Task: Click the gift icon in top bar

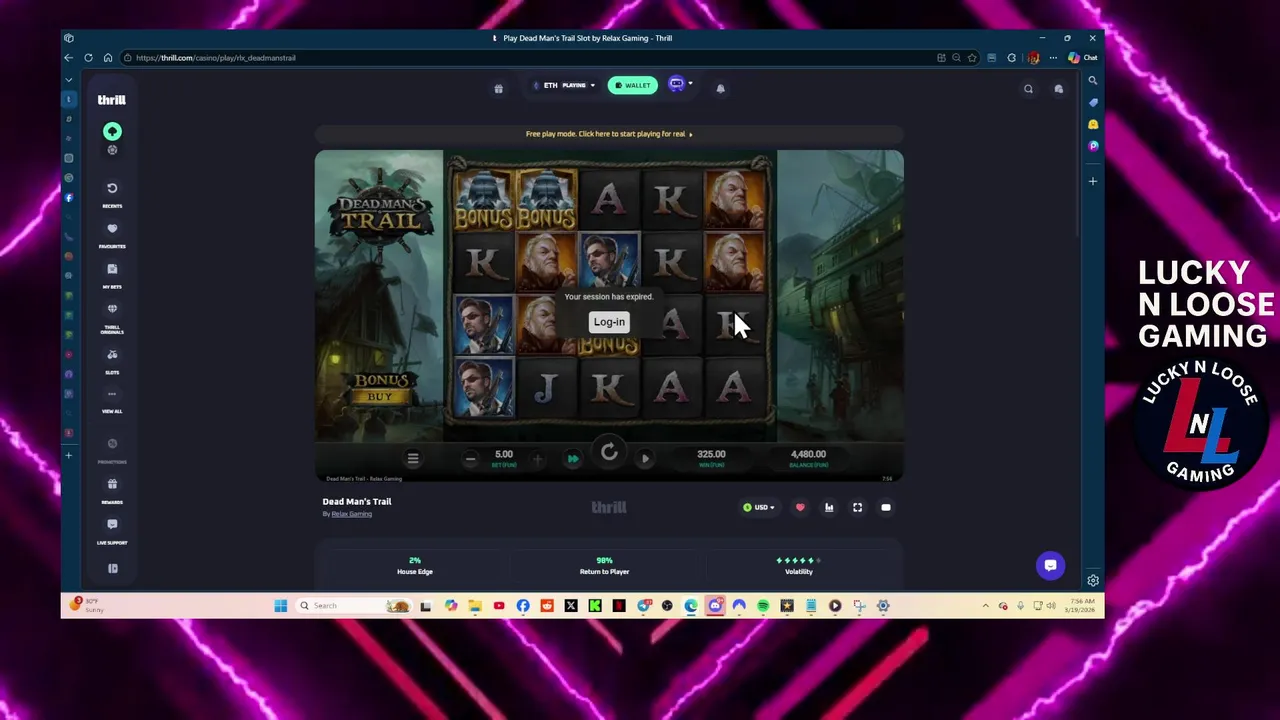Action: (x=498, y=88)
